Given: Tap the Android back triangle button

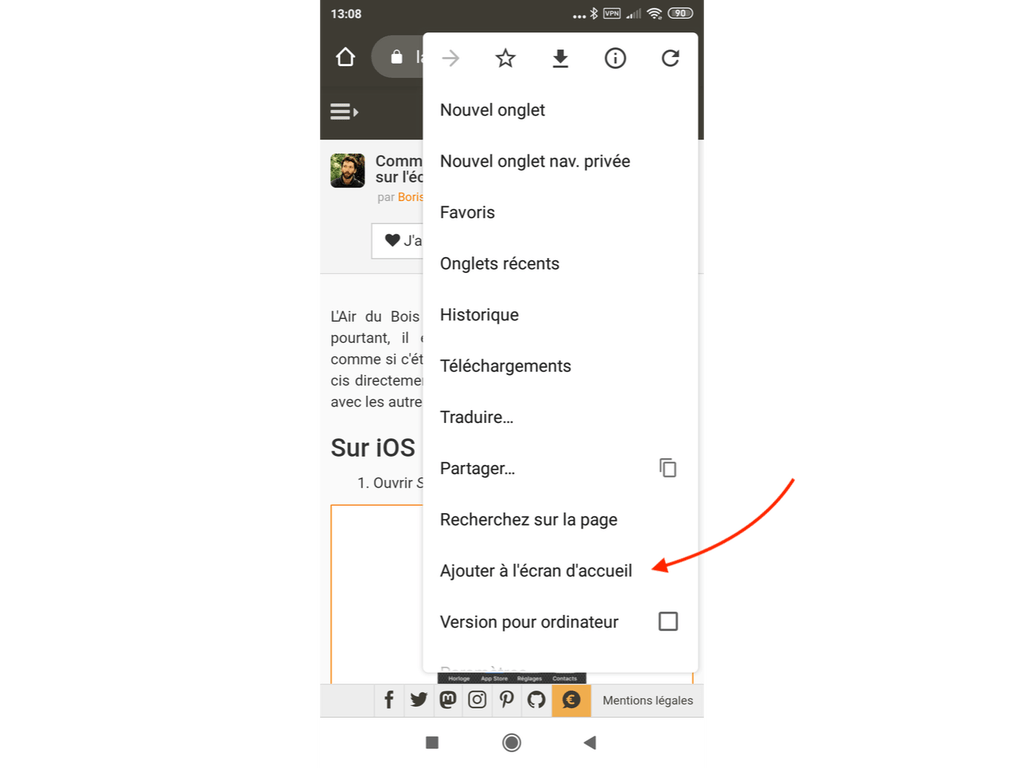Looking at the screenshot, I should coord(590,742).
